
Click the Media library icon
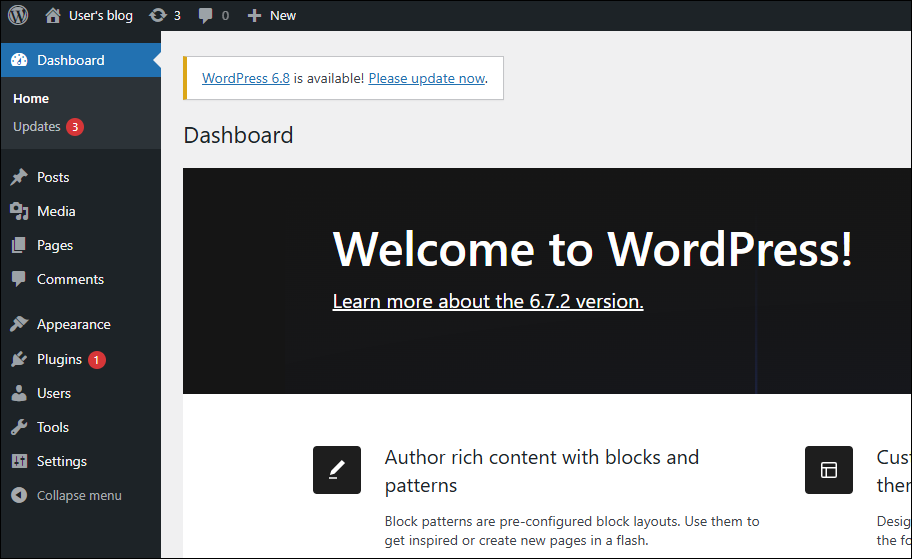tap(19, 211)
